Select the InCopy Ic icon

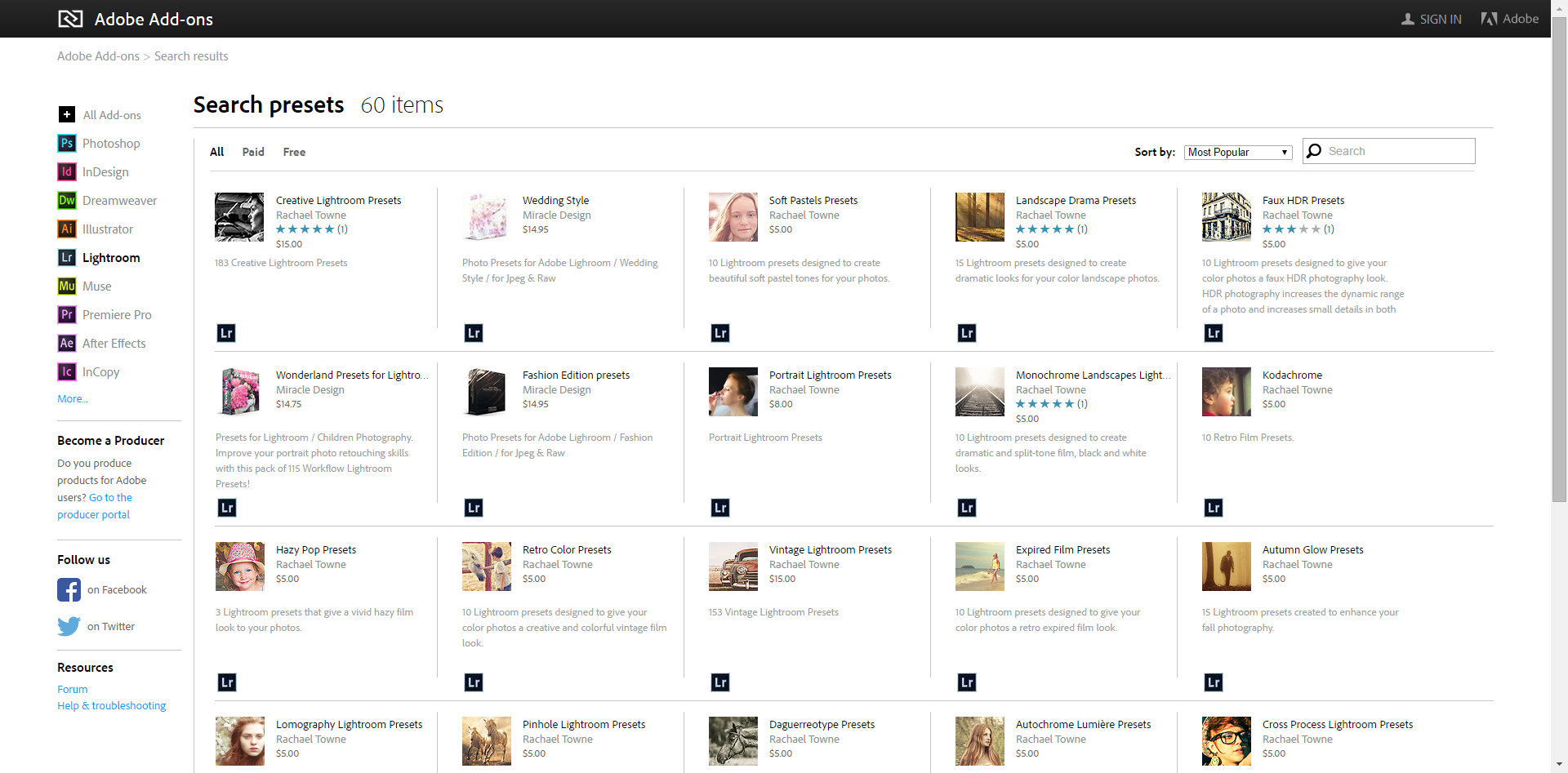67,372
